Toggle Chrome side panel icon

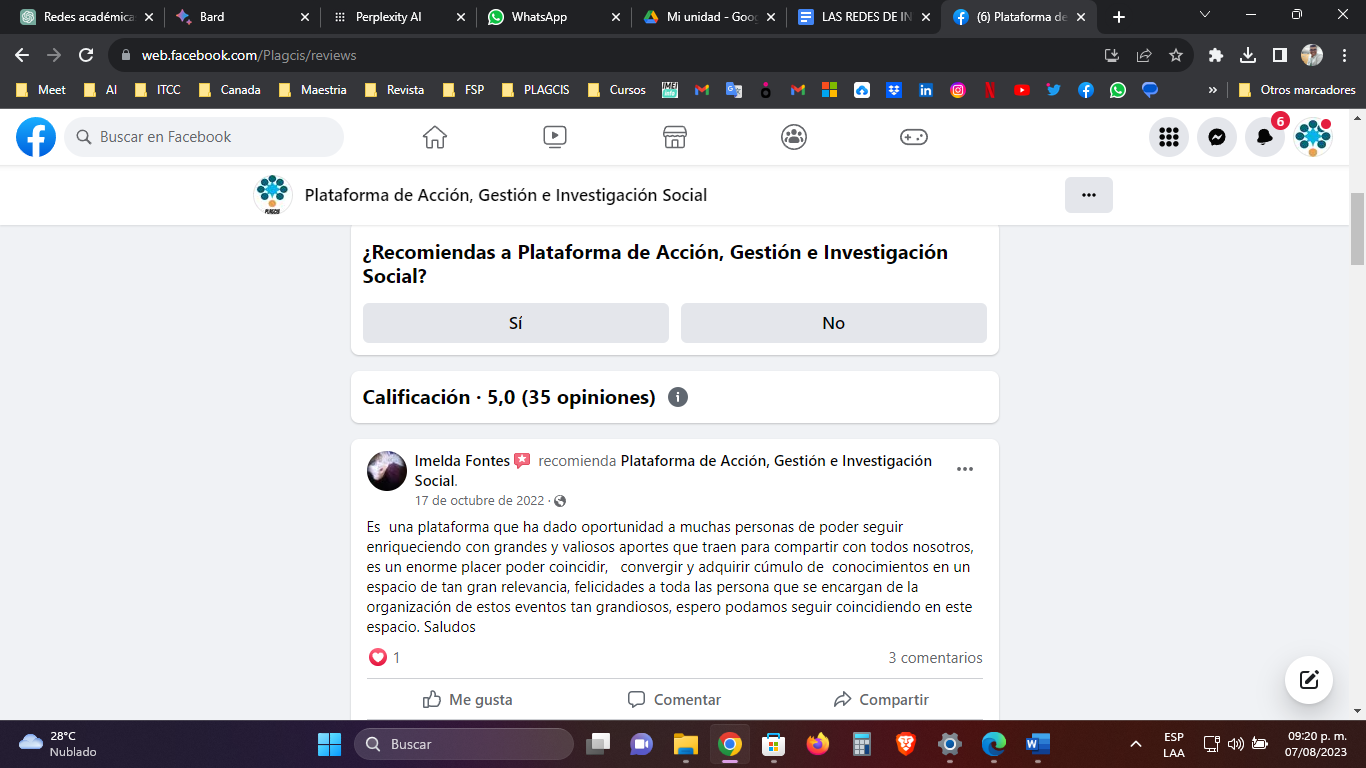(x=1280, y=55)
